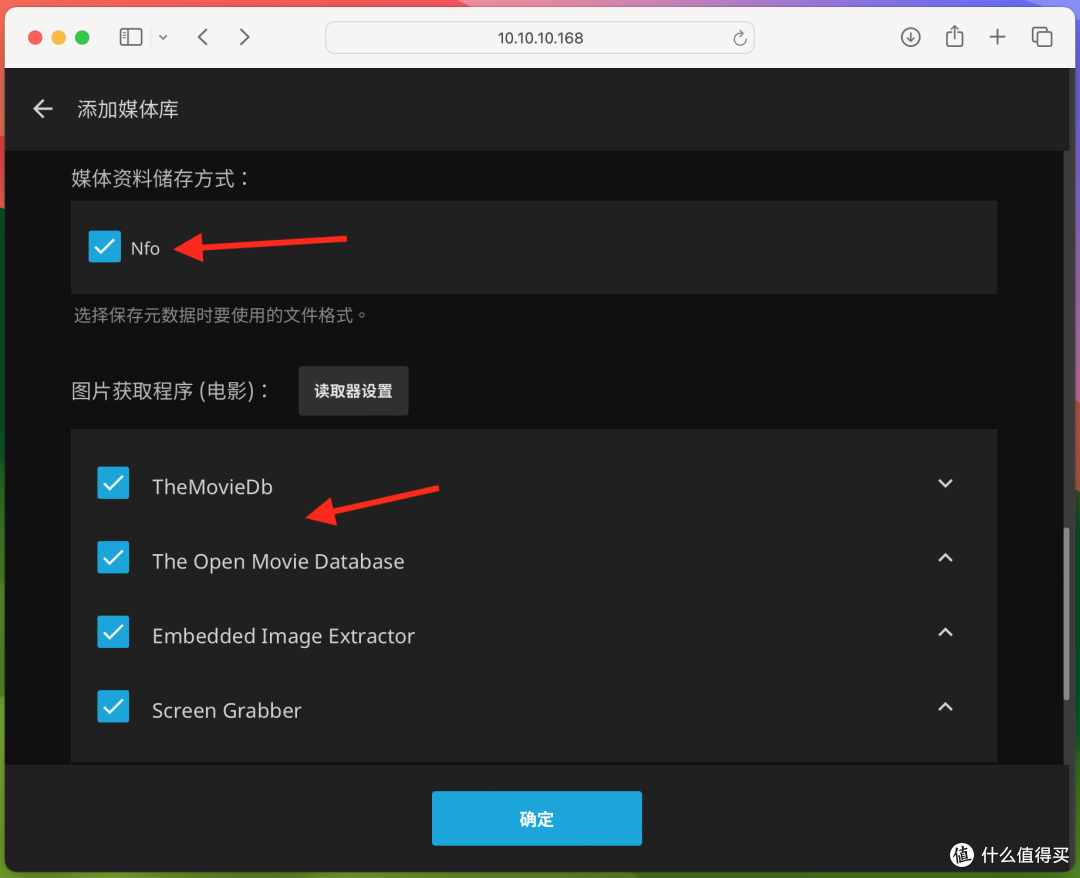
Task: Go back using the left arrow beside 添加媒体库
Action: 43,109
